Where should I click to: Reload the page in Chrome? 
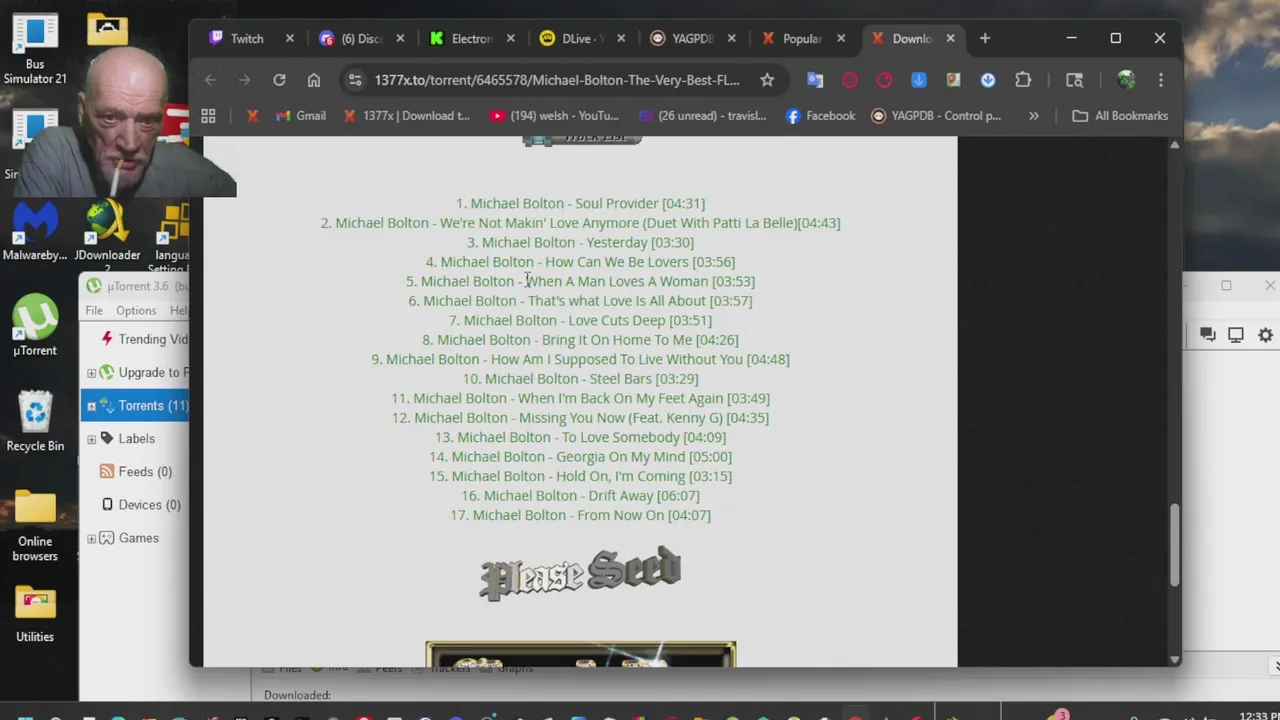(279, 80)
